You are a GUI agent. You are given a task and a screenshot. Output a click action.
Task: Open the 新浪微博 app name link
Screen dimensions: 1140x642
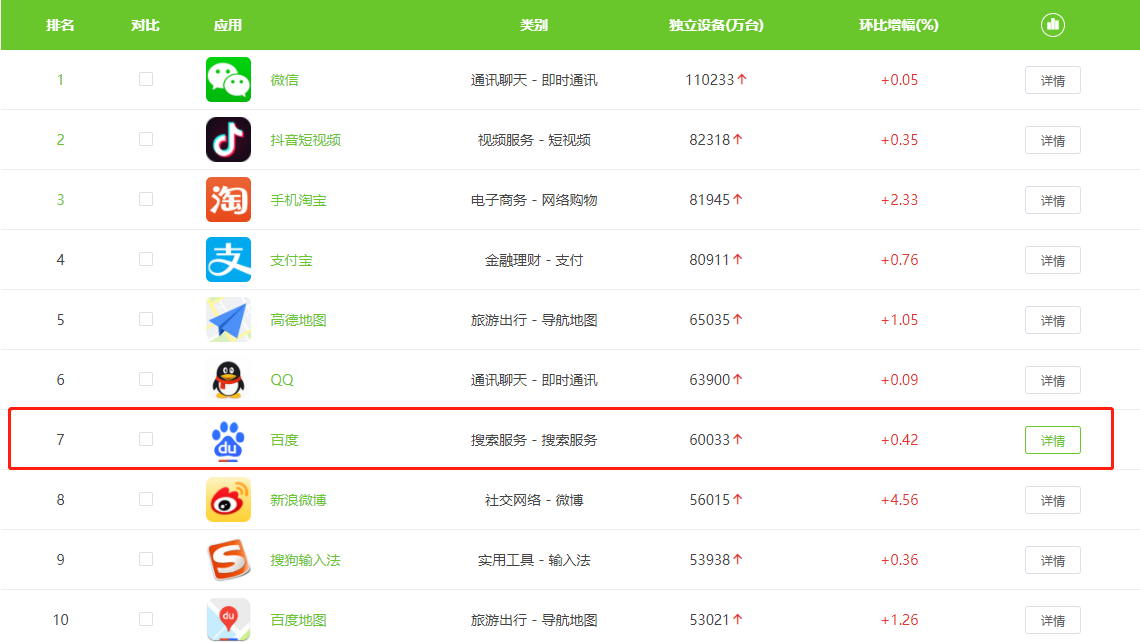(x=298, y=500)
